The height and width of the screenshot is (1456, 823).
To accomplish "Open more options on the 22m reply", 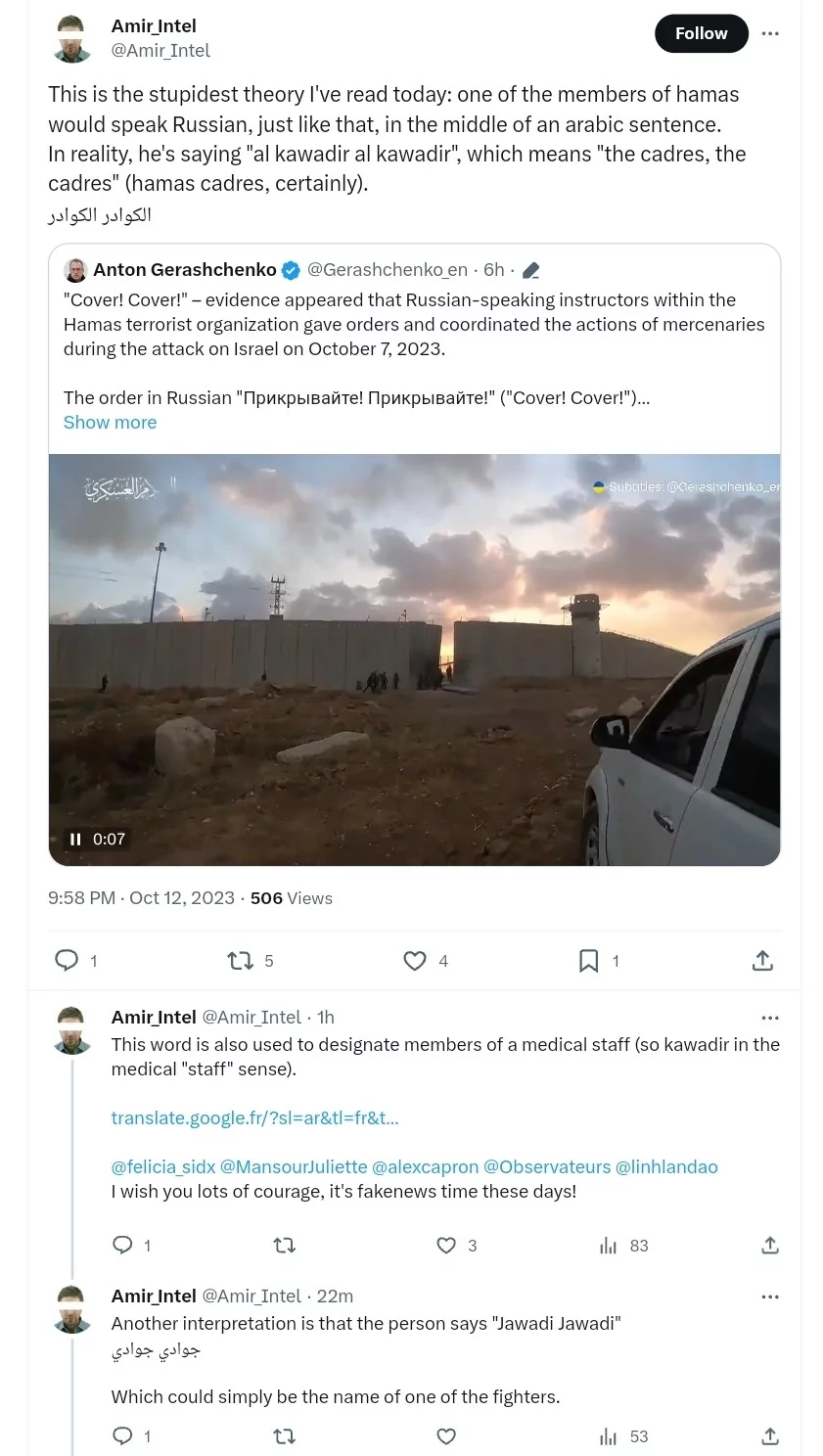I will point(770,1297).
